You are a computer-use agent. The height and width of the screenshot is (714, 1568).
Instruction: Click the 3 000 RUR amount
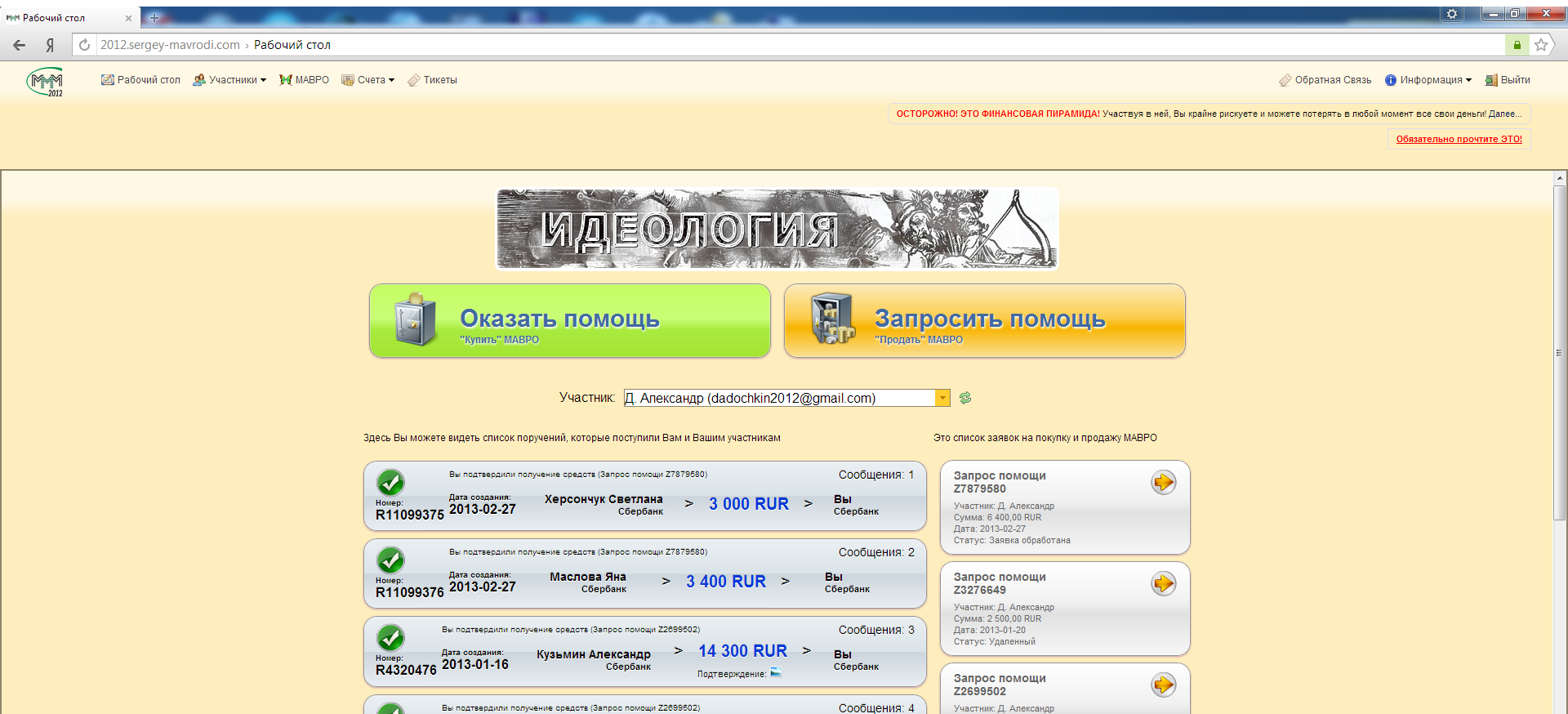click(749, 504)
